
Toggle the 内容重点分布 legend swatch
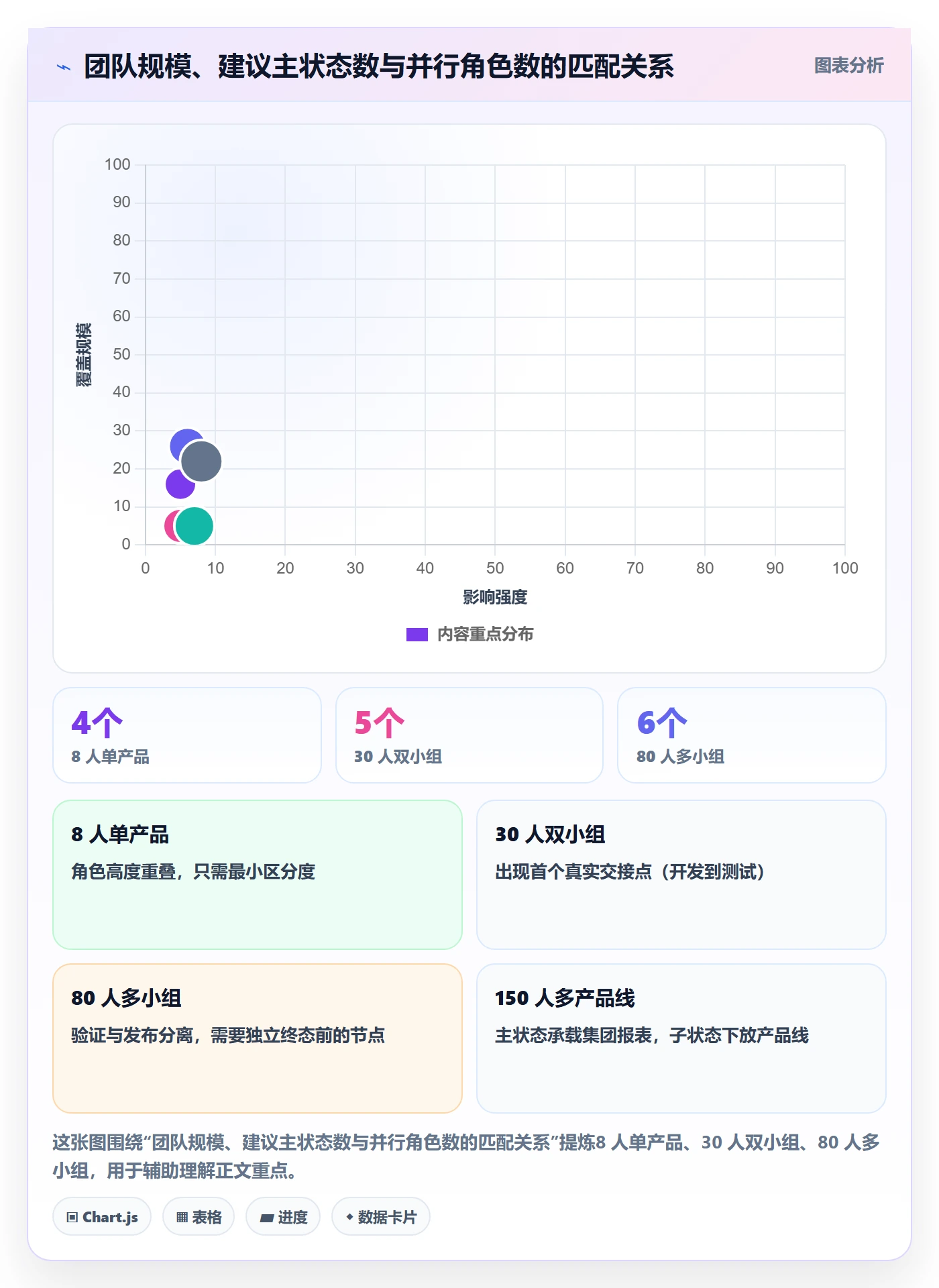point(417,635)
